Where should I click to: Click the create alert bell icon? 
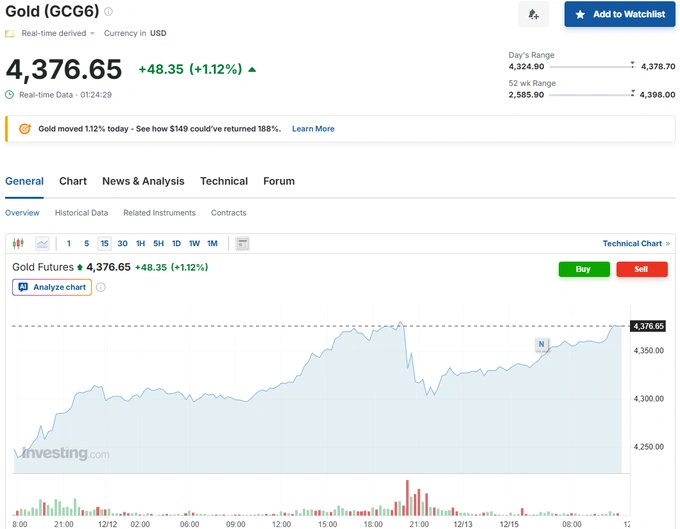533,14
